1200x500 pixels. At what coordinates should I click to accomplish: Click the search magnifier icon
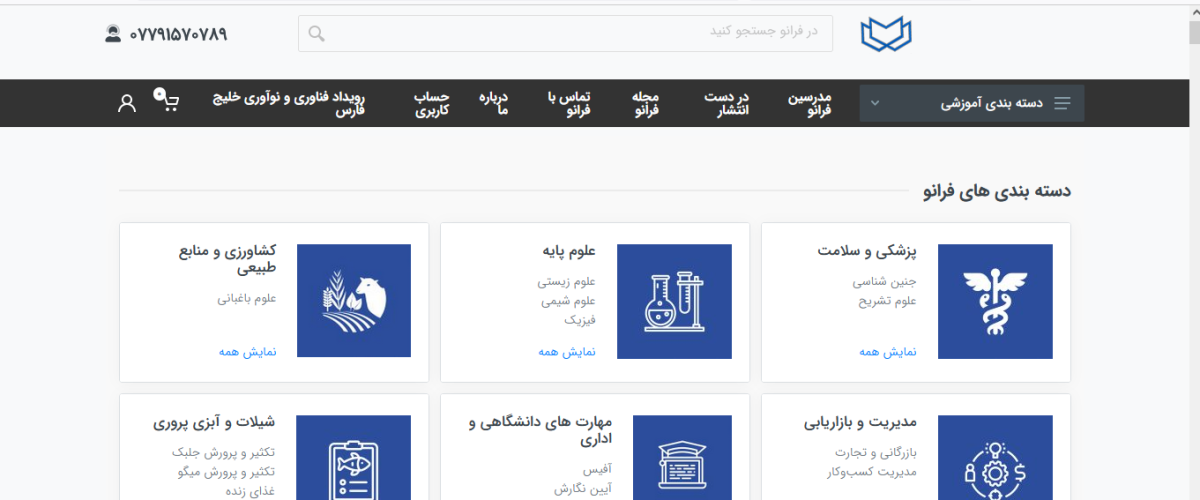coord(316,34)
